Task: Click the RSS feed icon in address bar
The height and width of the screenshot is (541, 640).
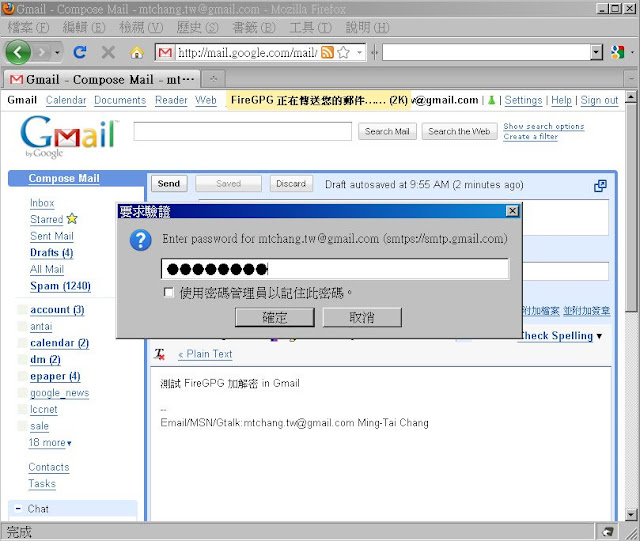Action: pyautogui.click(x=327, y=52)
